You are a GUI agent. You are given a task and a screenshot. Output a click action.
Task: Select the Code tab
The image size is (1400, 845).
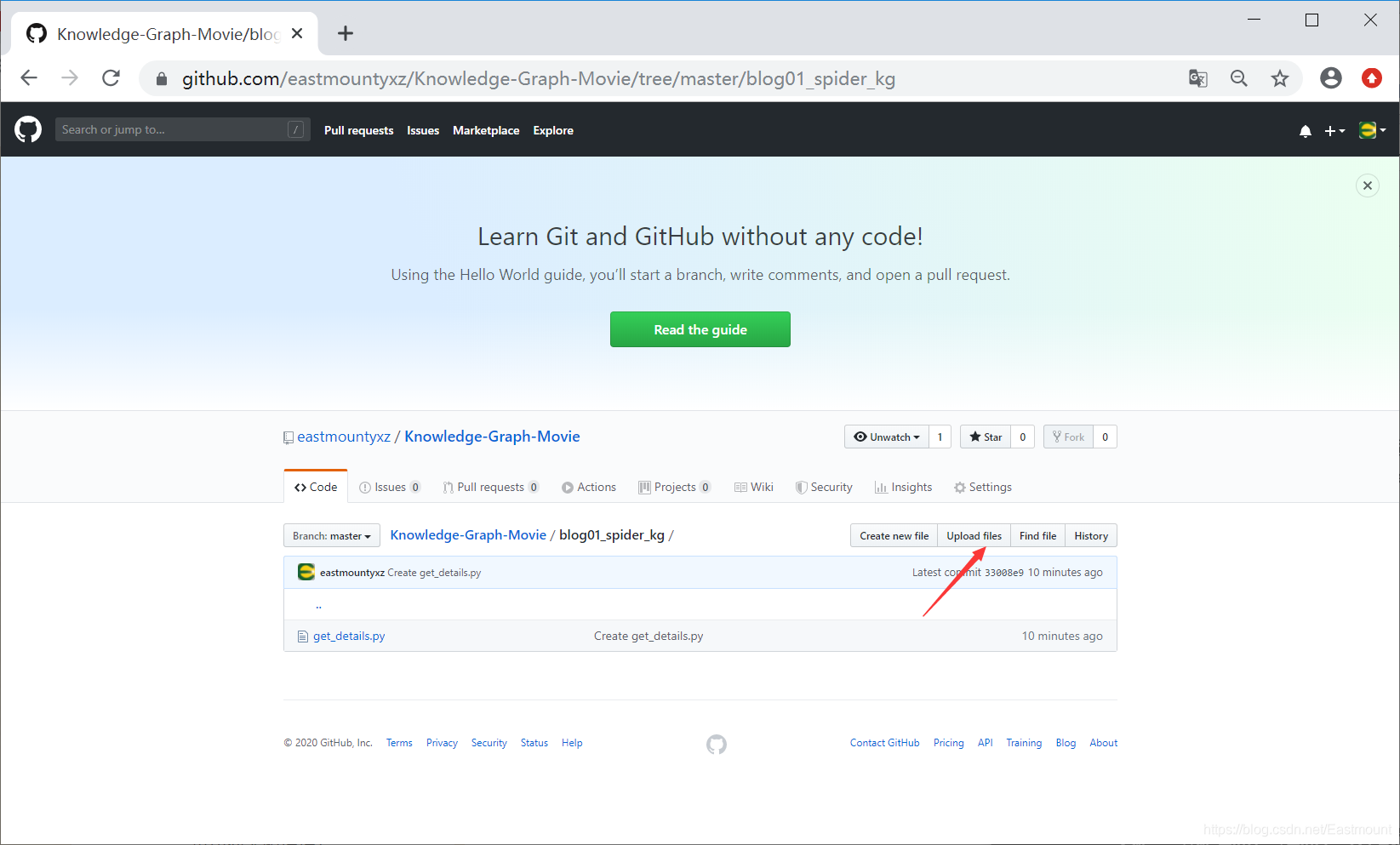pyautogui.click(x=316, y=487)
